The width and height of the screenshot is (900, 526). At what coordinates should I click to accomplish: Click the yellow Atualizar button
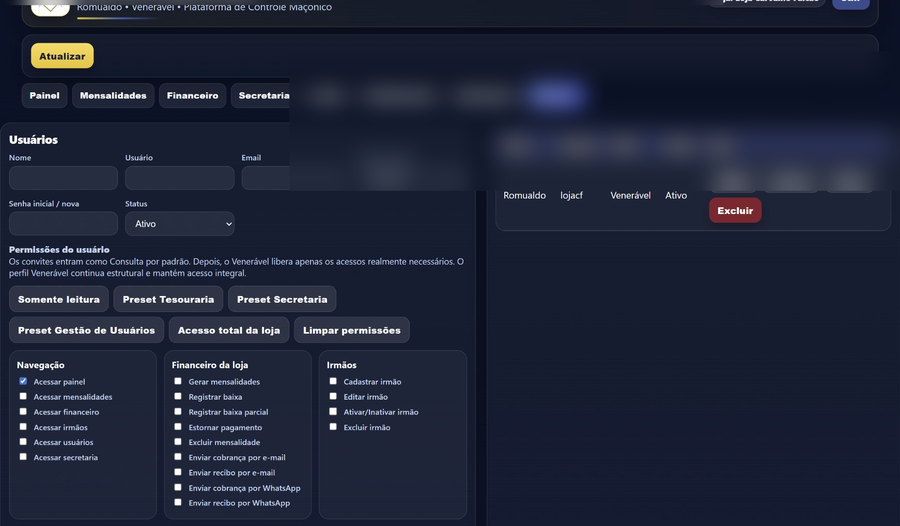[x=62, y=56]
